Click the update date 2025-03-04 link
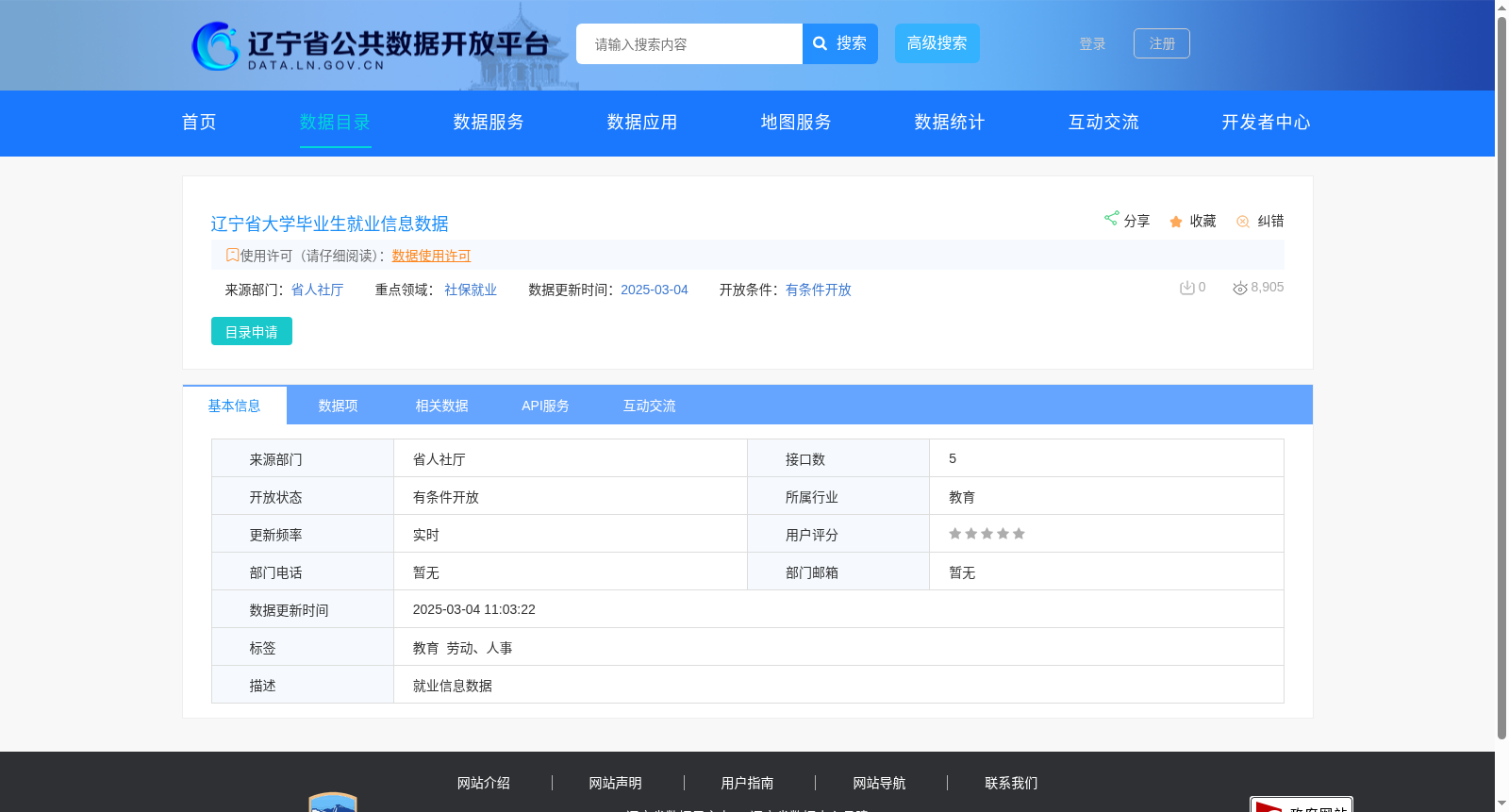The image size is (1509, 812). click(655, 290)
